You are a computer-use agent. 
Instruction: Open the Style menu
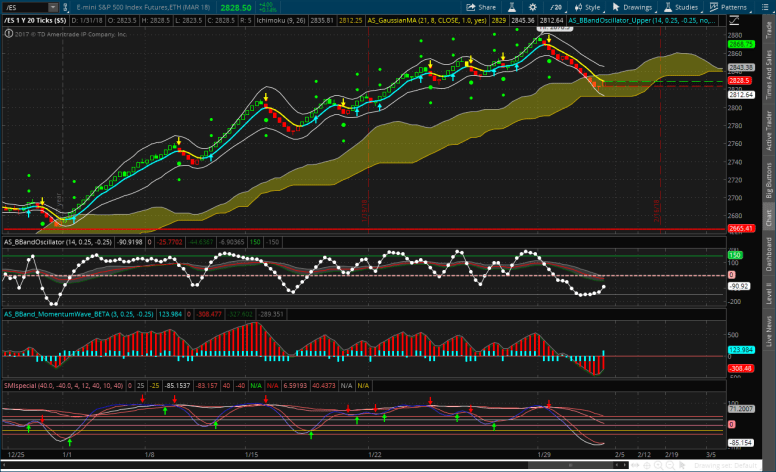pos(588,6)
